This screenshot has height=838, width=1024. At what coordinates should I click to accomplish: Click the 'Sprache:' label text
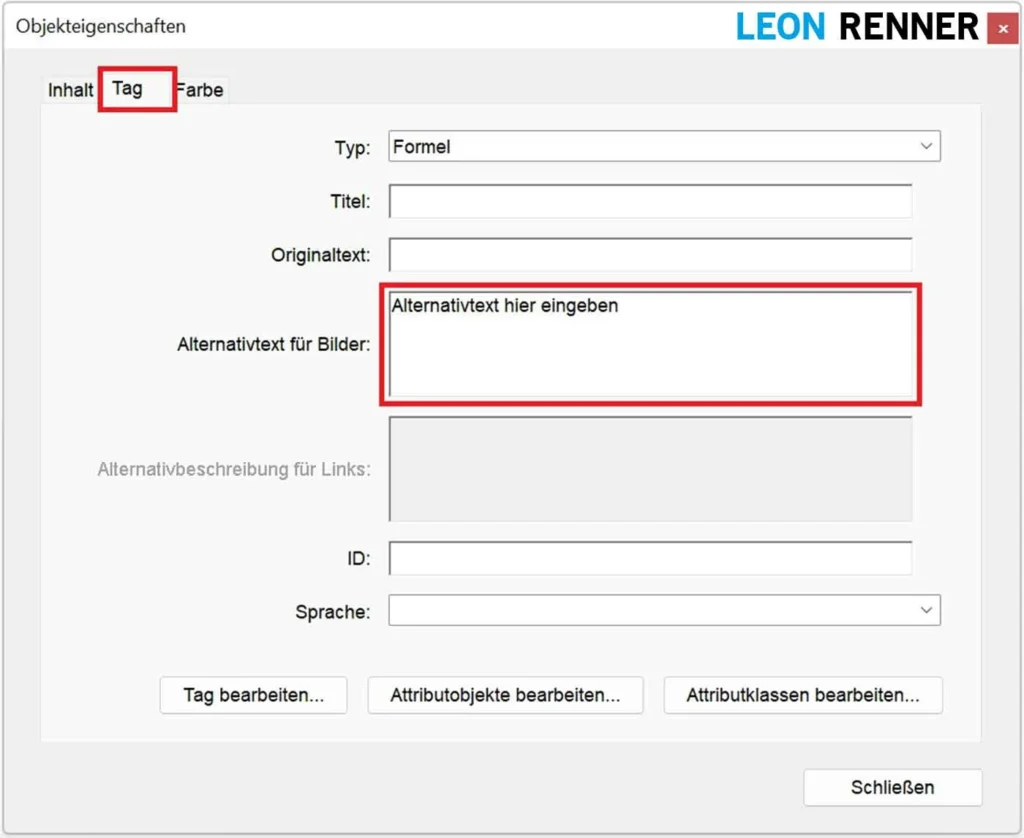[x=333, y=612]
